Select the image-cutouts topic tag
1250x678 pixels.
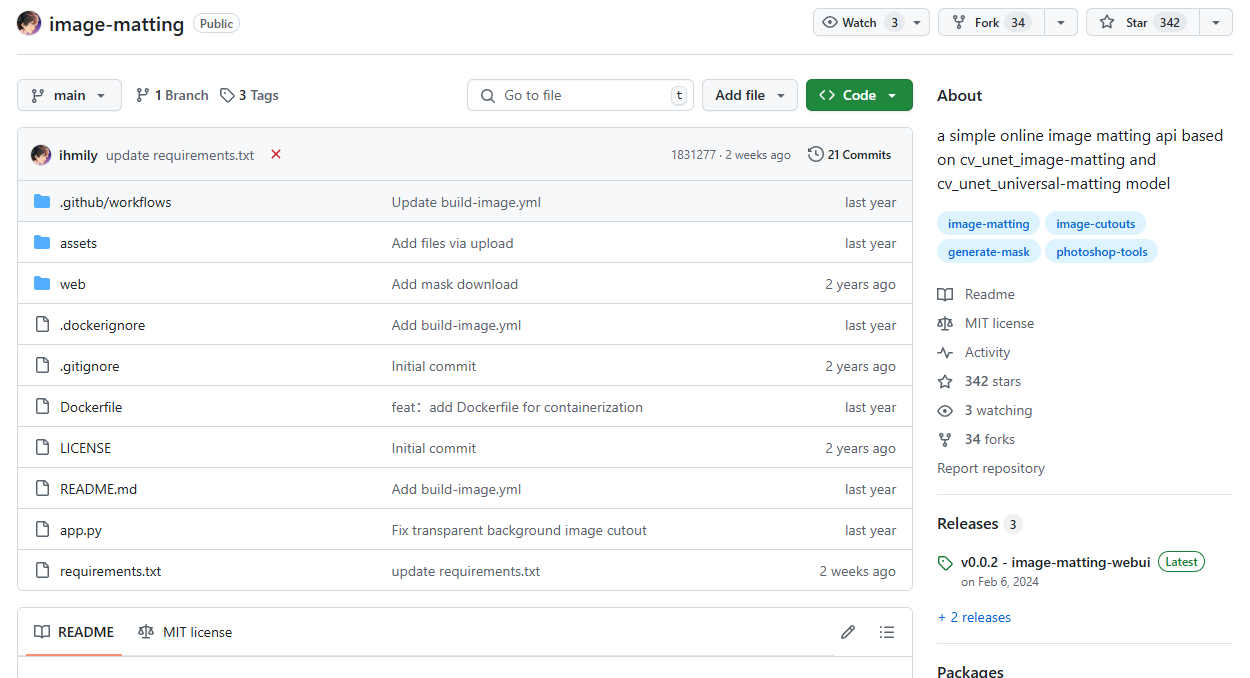pyautogui.click(x=1096, y=224)
